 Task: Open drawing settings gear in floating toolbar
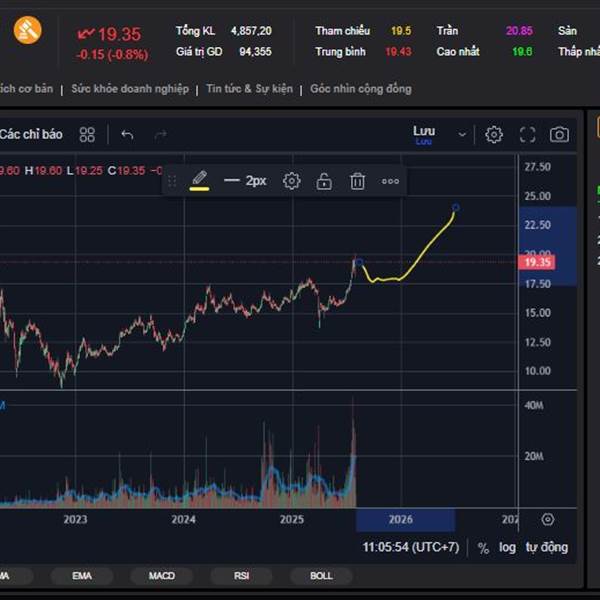(292, 181)
